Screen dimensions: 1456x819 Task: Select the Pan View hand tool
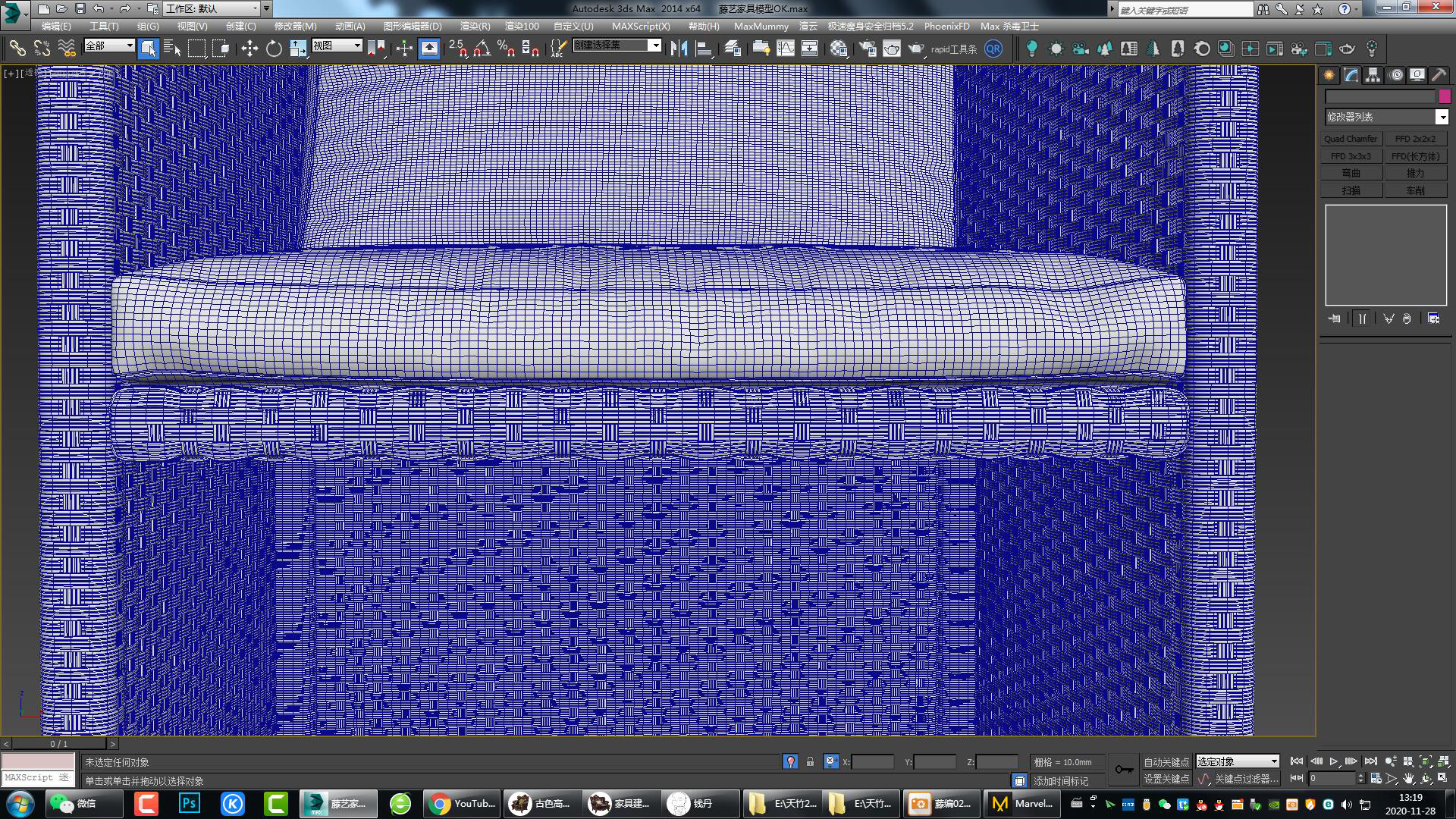coord(1409,780)
